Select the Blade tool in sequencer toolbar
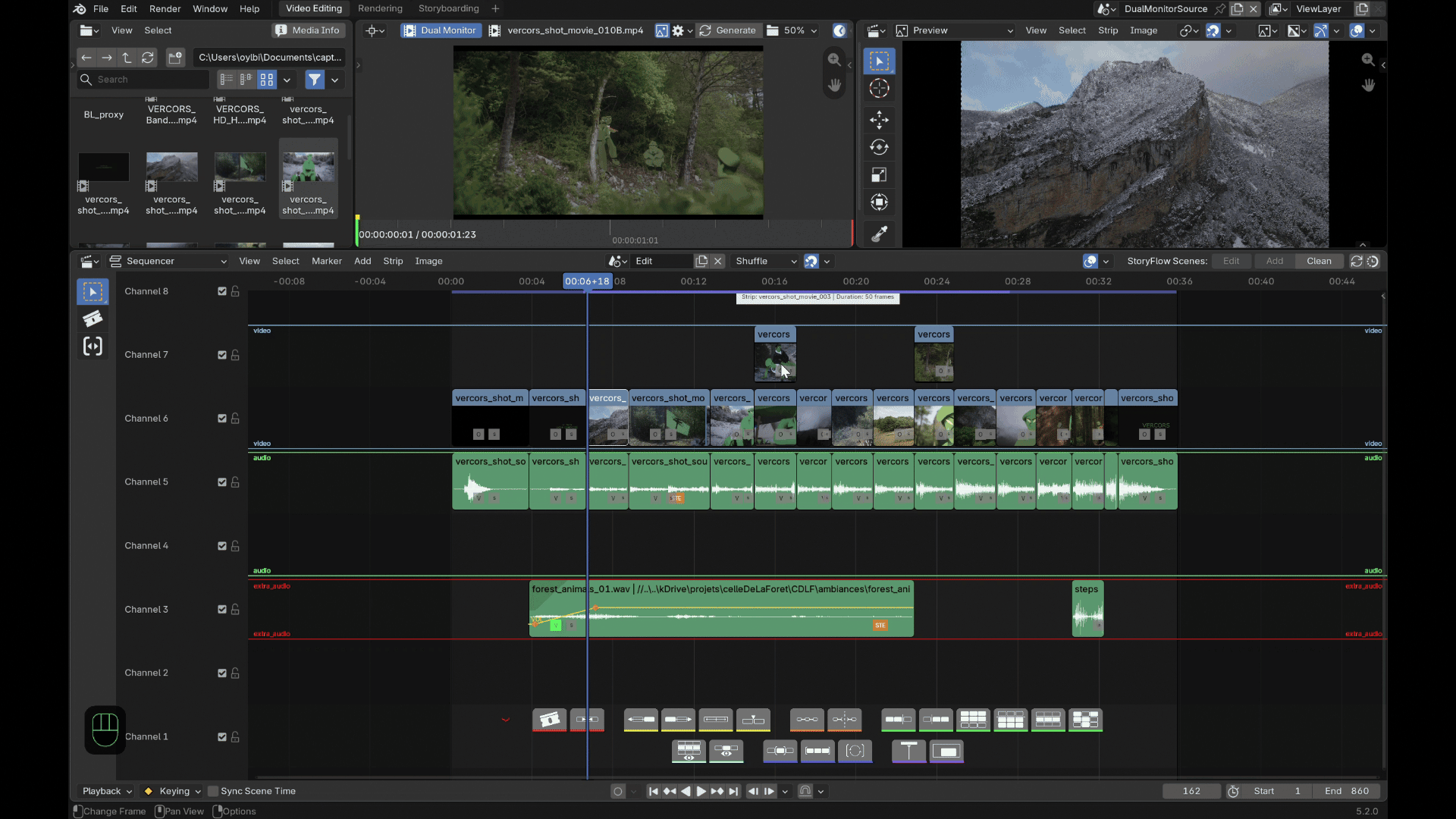The width and height of the screenshot is (1456, 819). (x=93, y=319)
